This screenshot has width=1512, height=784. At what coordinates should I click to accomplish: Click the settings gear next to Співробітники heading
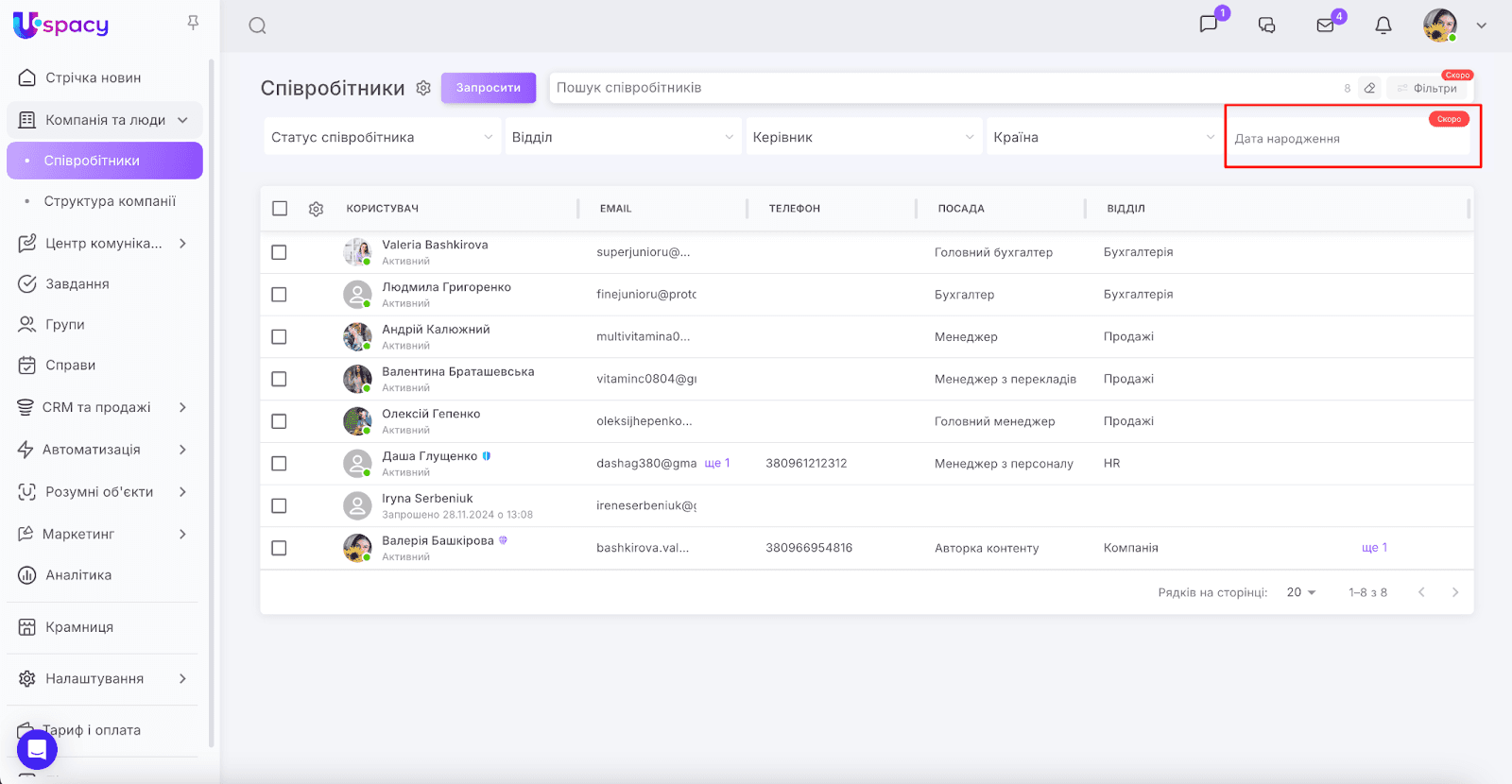click(423, 88)
